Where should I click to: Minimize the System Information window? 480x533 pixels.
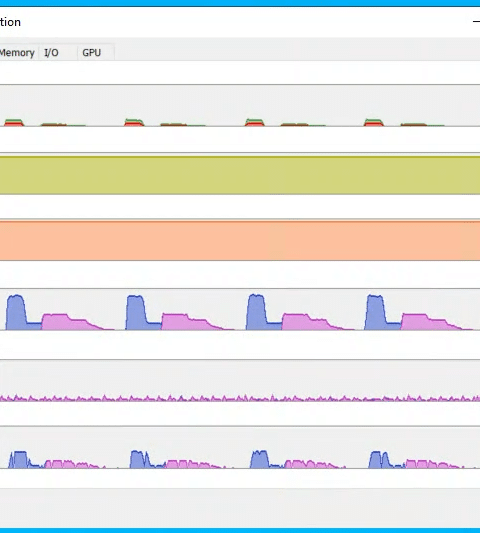pyautogui.click(x=476, y=22)
